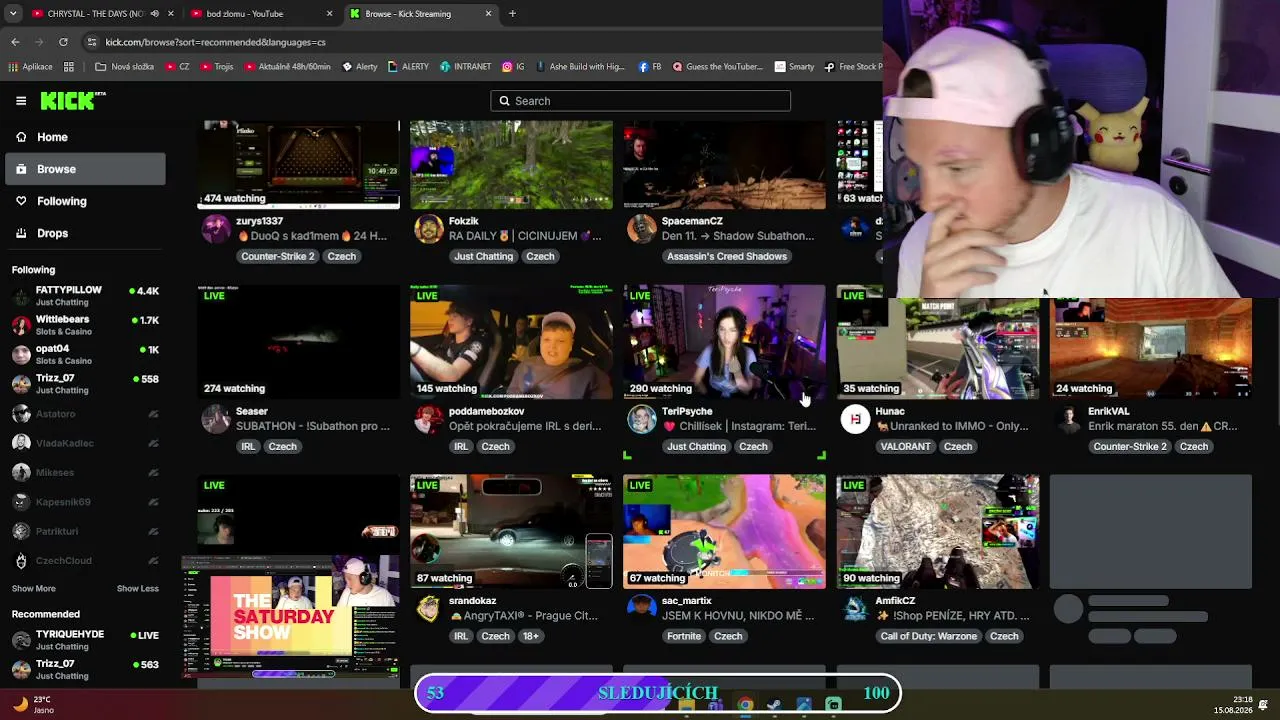Open zurys1337's stream thumbnail
1280x720 pixels.
click(x=298, y=165)
